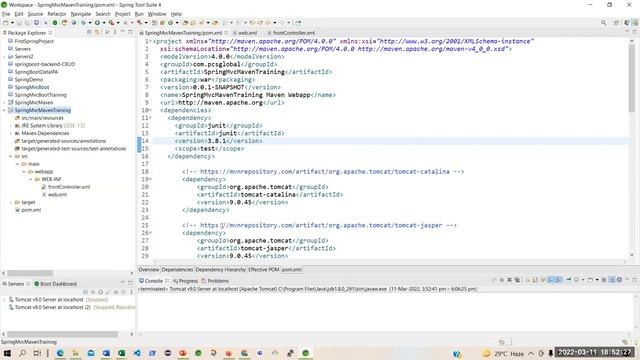Fold the dependencies element at line 10
The image size is (640, 360).
pos(150,110)
